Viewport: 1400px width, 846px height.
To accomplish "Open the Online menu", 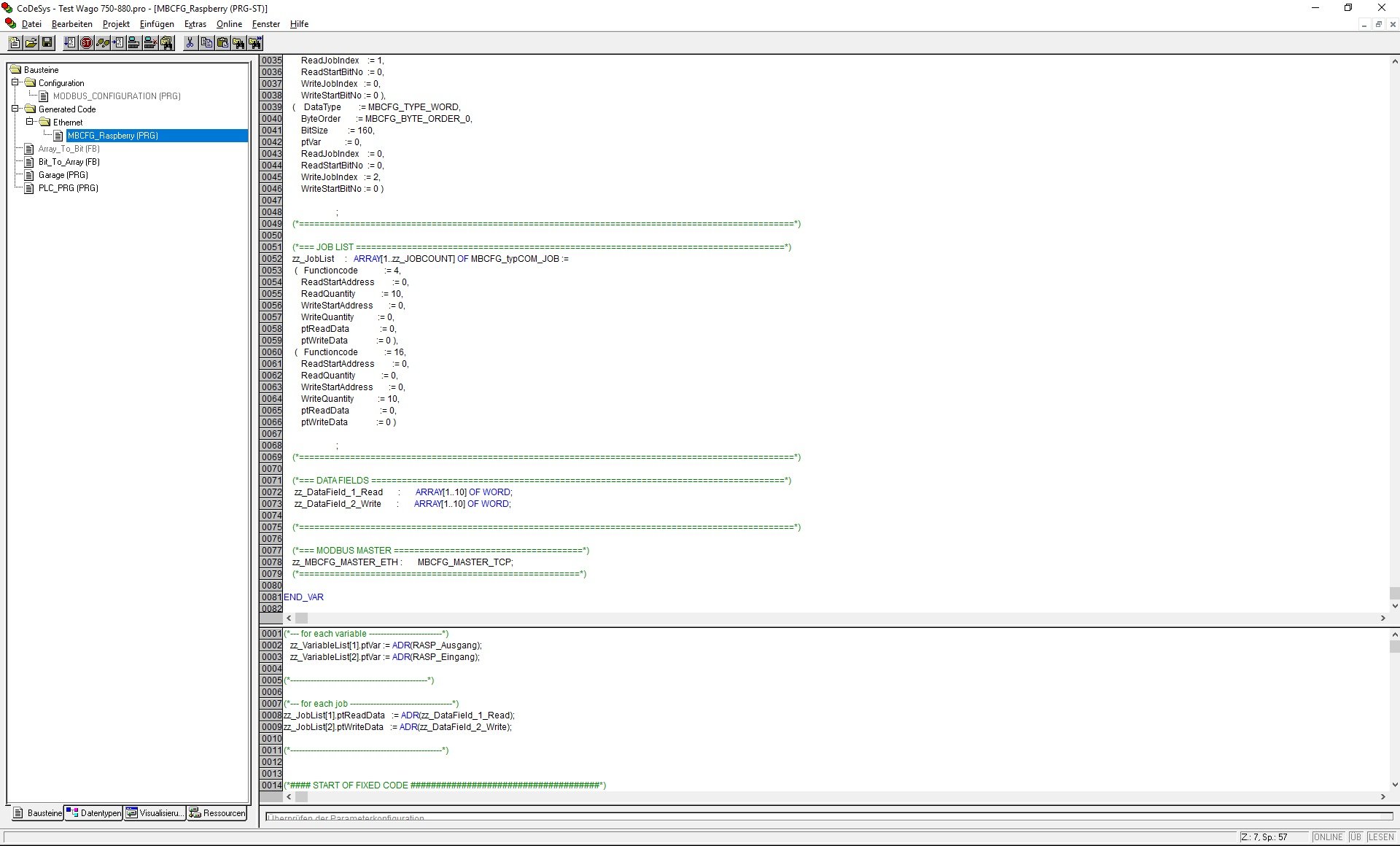I will pos(229,24).
